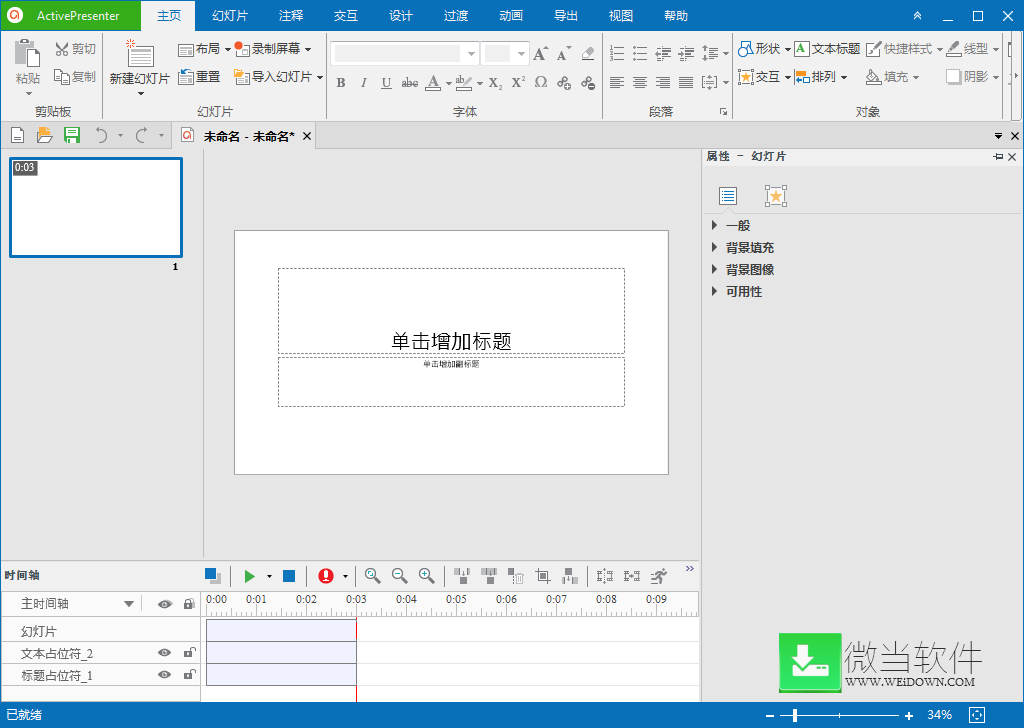Click the Paste (粘贴) icon
The height and width of the screenshot is (728, 1024).
click(27, 54)
